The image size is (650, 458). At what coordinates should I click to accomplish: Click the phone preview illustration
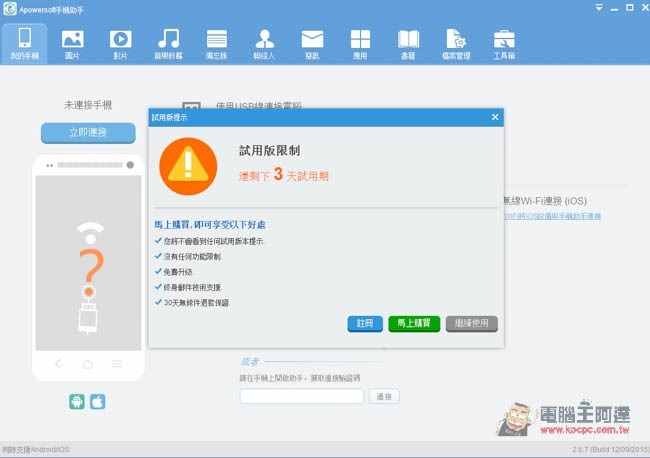click(88, 268)
